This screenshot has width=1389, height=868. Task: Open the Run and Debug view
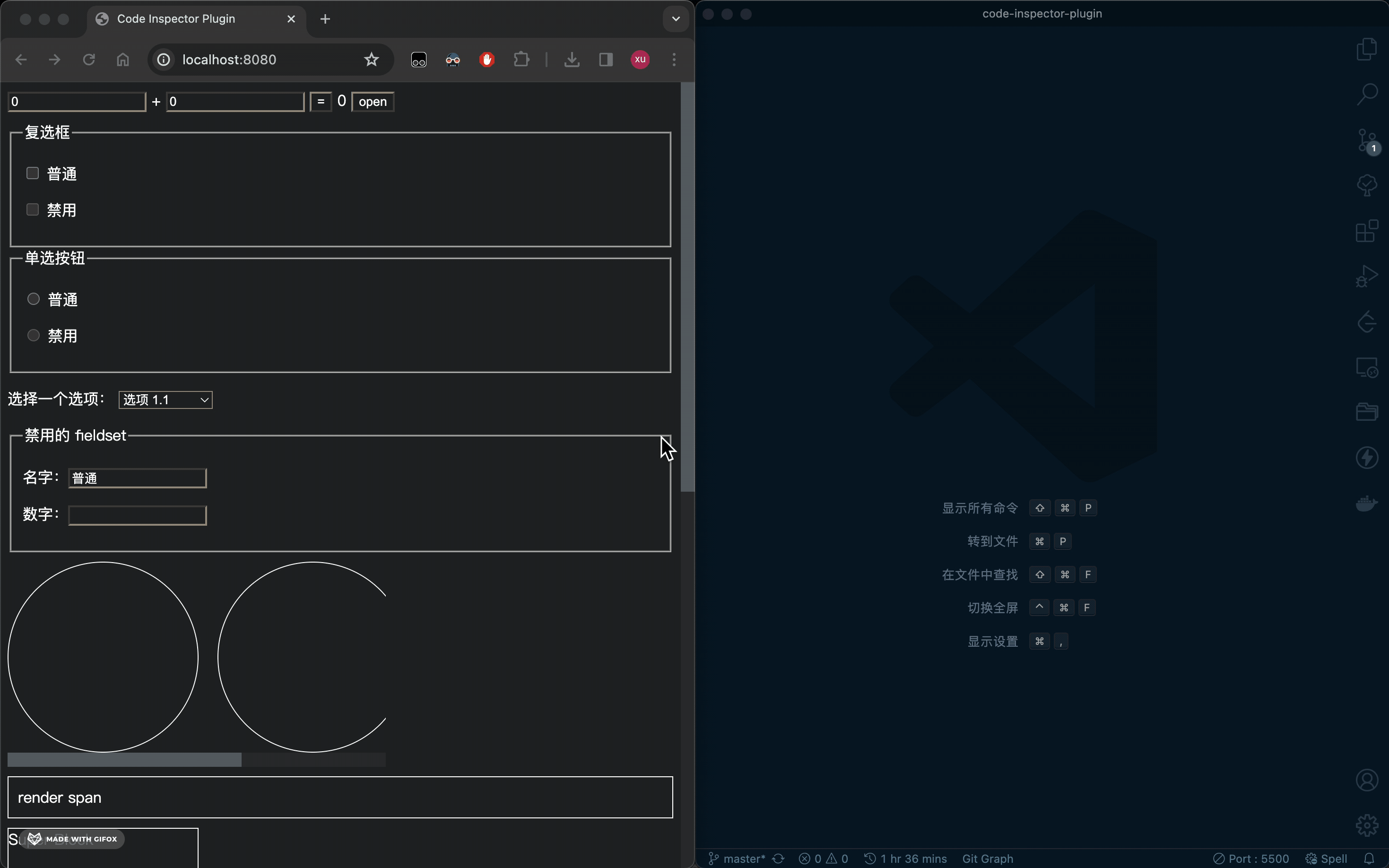[x=1367, y=276]
